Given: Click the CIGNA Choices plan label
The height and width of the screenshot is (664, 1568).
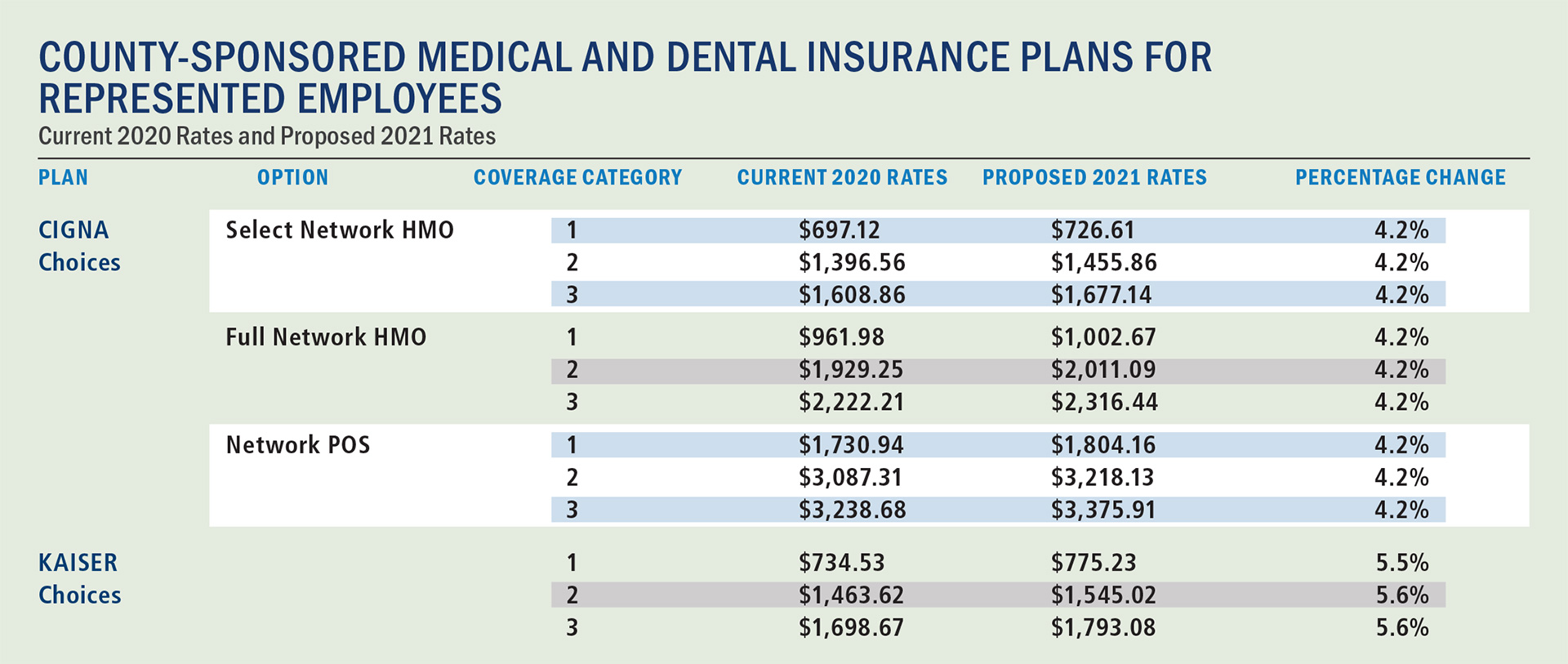Looking at the screenshot, I should 78,246.
